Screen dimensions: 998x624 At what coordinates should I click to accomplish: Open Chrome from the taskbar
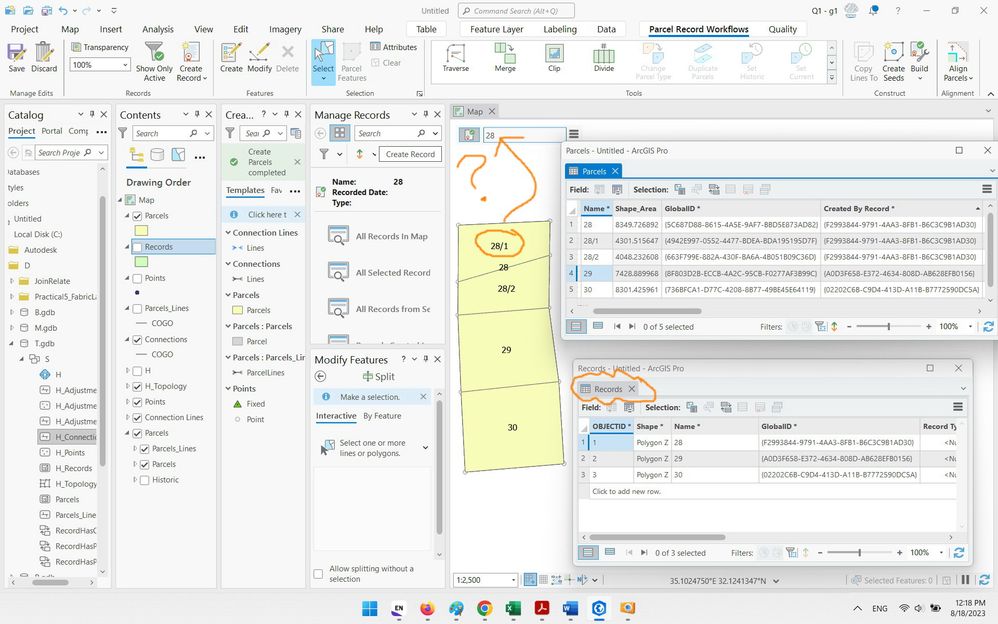click(x=484, y=609)
